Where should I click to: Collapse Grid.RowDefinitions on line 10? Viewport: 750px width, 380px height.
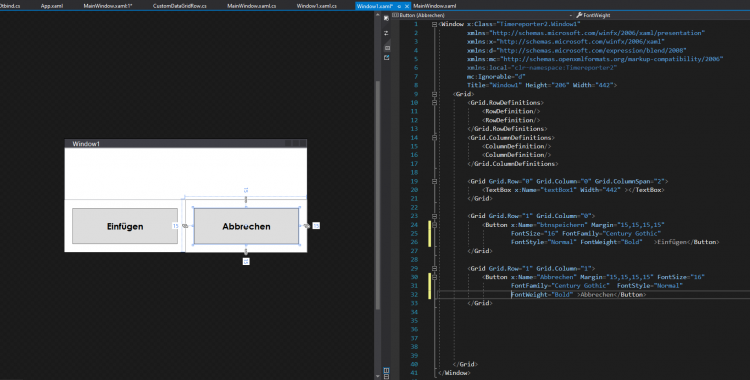434,102
